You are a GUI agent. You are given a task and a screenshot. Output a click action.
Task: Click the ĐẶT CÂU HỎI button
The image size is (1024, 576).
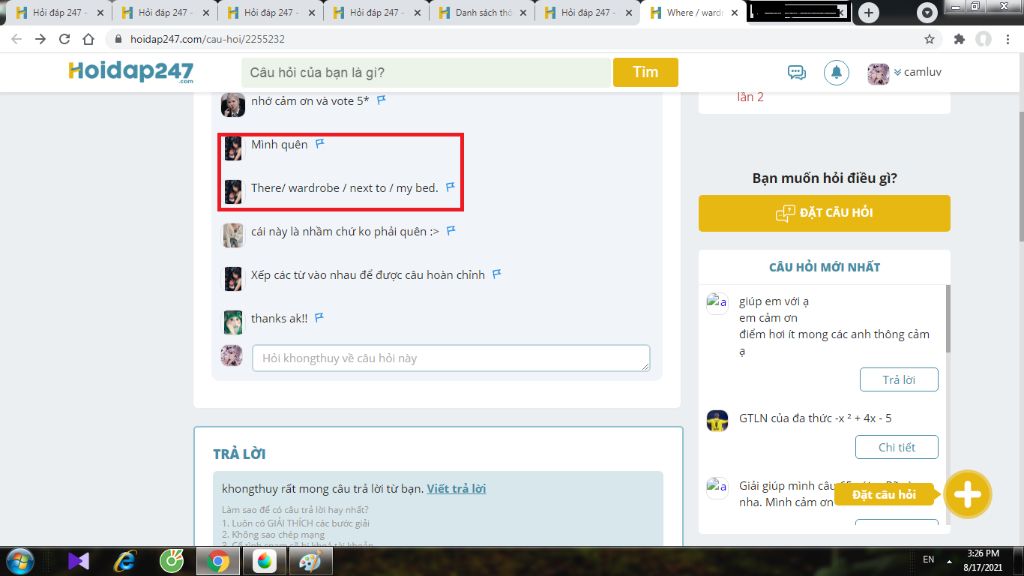(x=824, y=213)
